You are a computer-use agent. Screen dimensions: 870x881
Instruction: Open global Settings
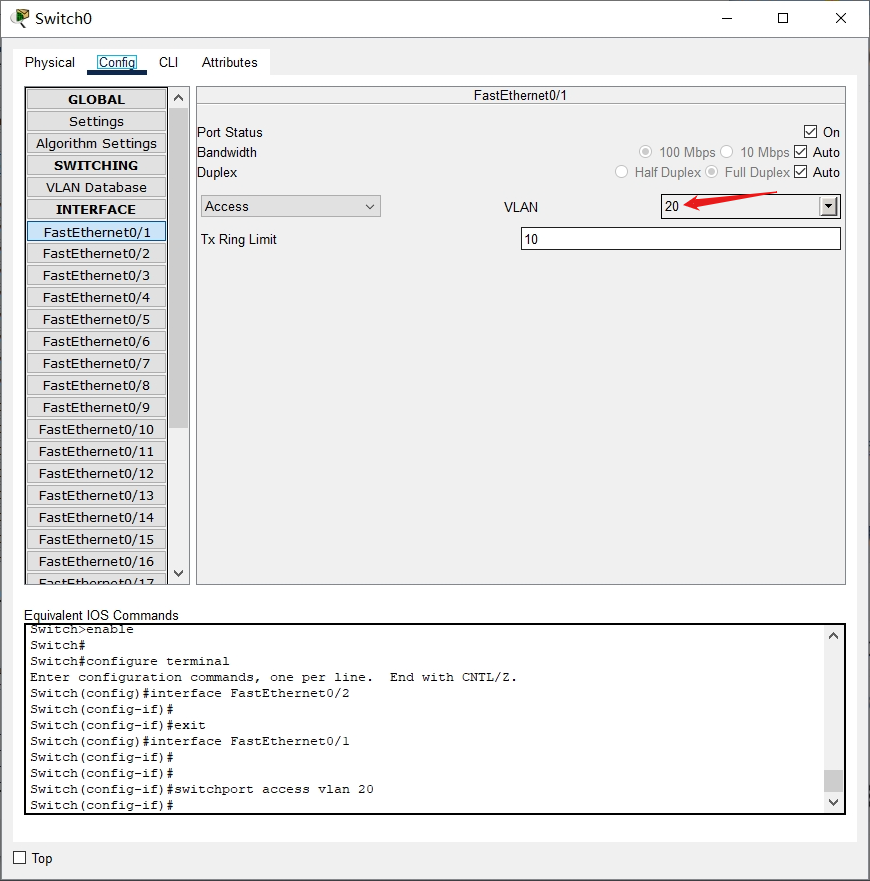(96, 121)
